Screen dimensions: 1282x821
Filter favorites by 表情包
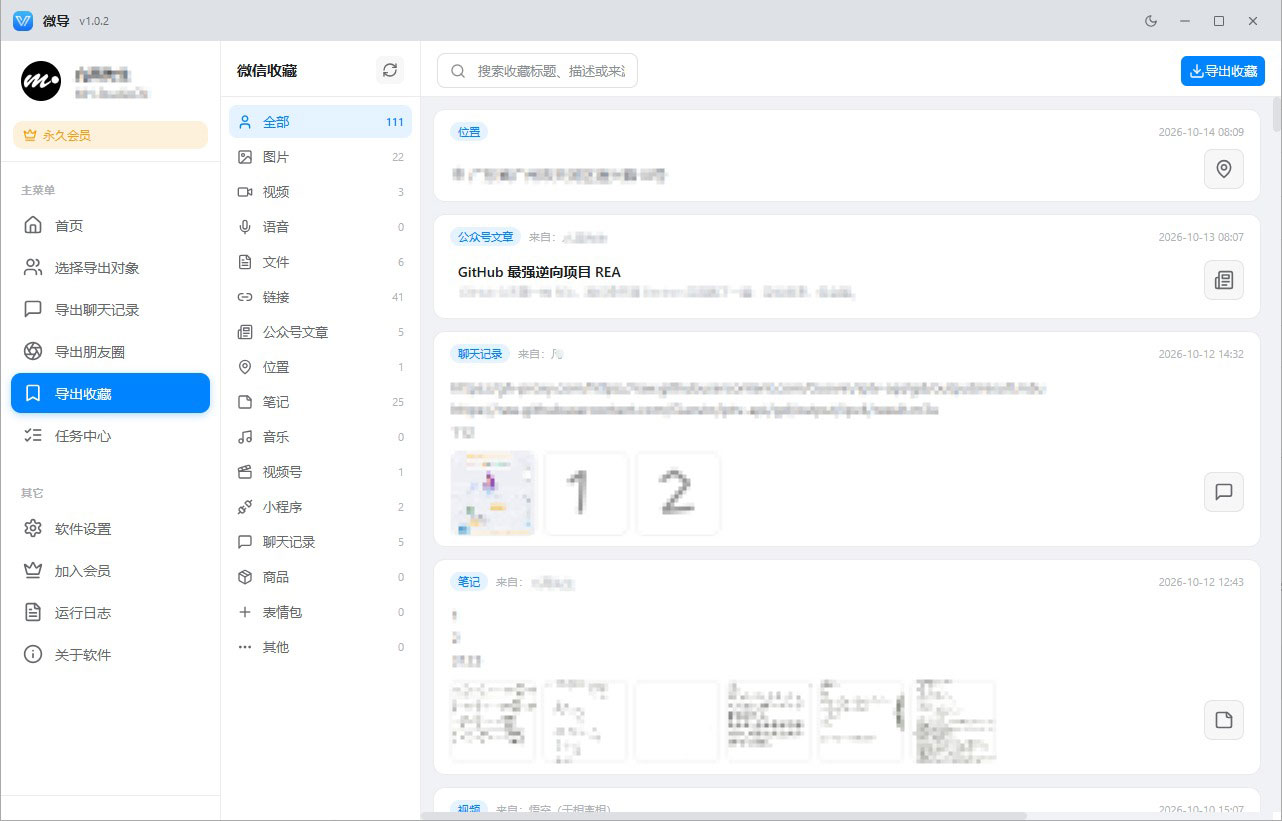(x=320, y=612)
